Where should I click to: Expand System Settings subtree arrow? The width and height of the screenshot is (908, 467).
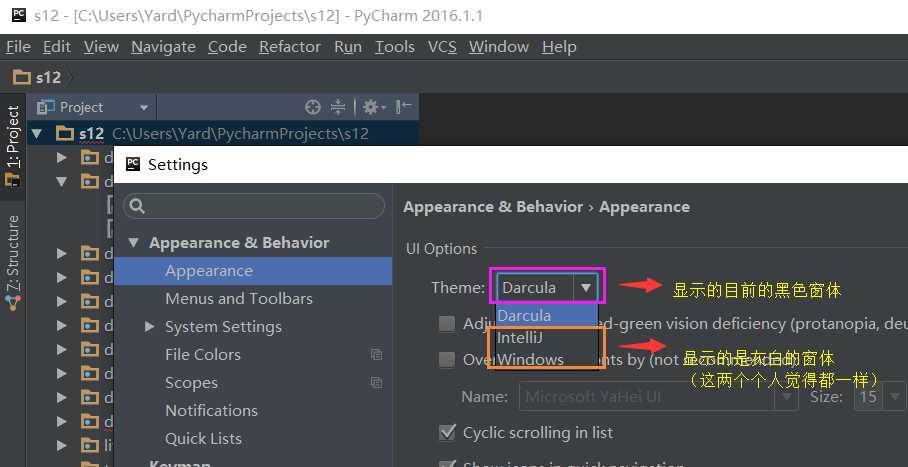tap(149, 327)
